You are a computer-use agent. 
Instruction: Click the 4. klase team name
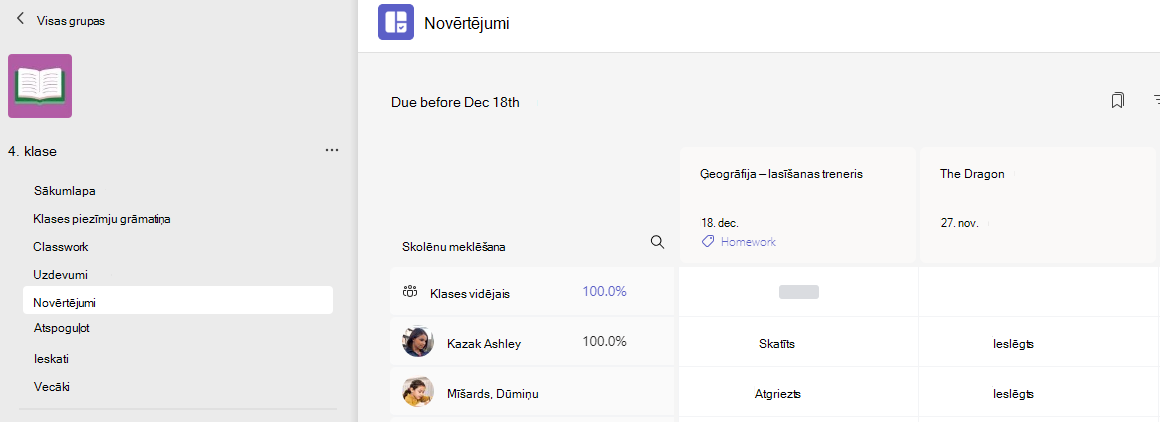(33, 151)
